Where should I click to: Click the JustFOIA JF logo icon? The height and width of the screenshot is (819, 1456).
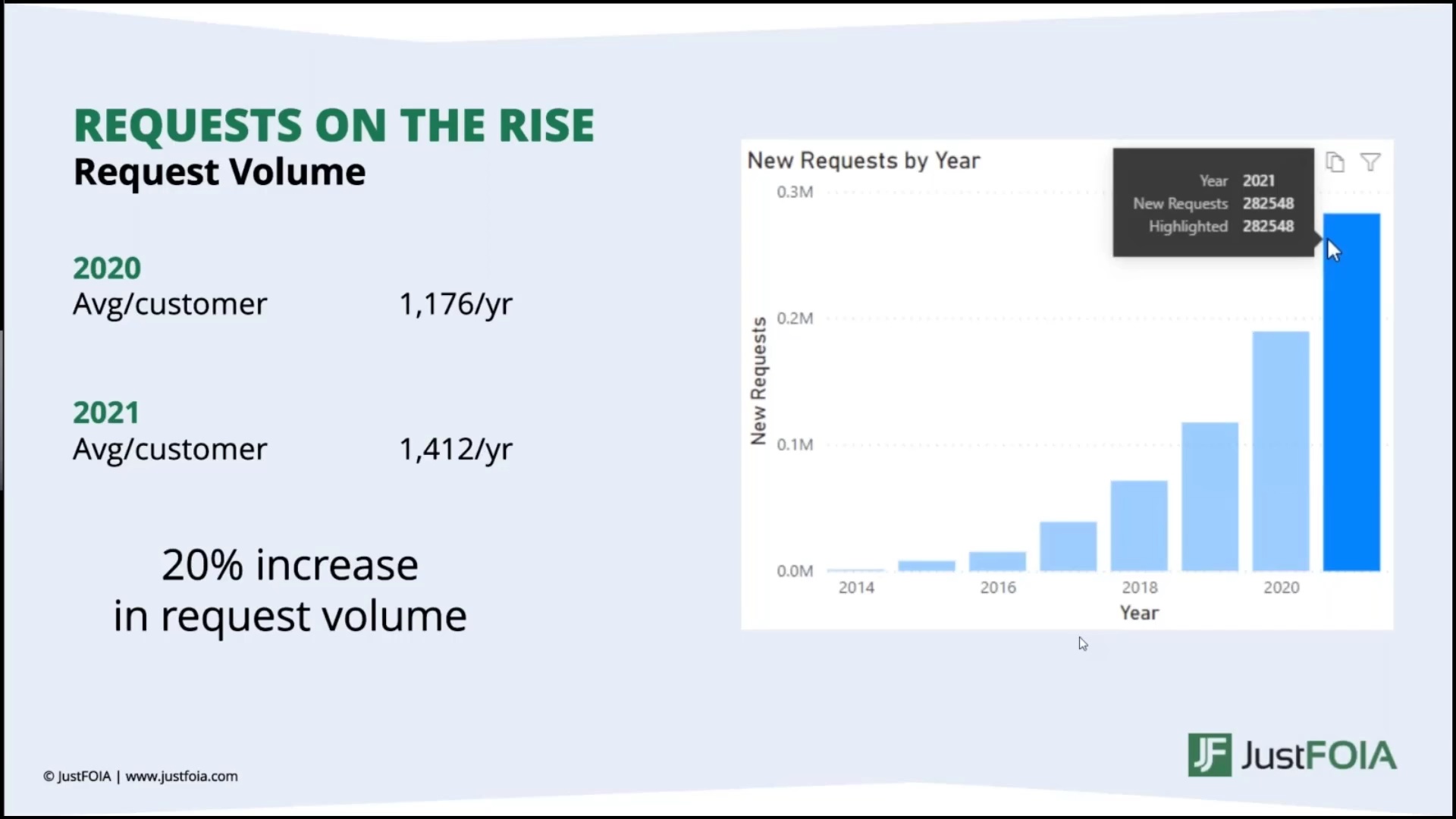pyautogui.click(x=1209, y=755)
